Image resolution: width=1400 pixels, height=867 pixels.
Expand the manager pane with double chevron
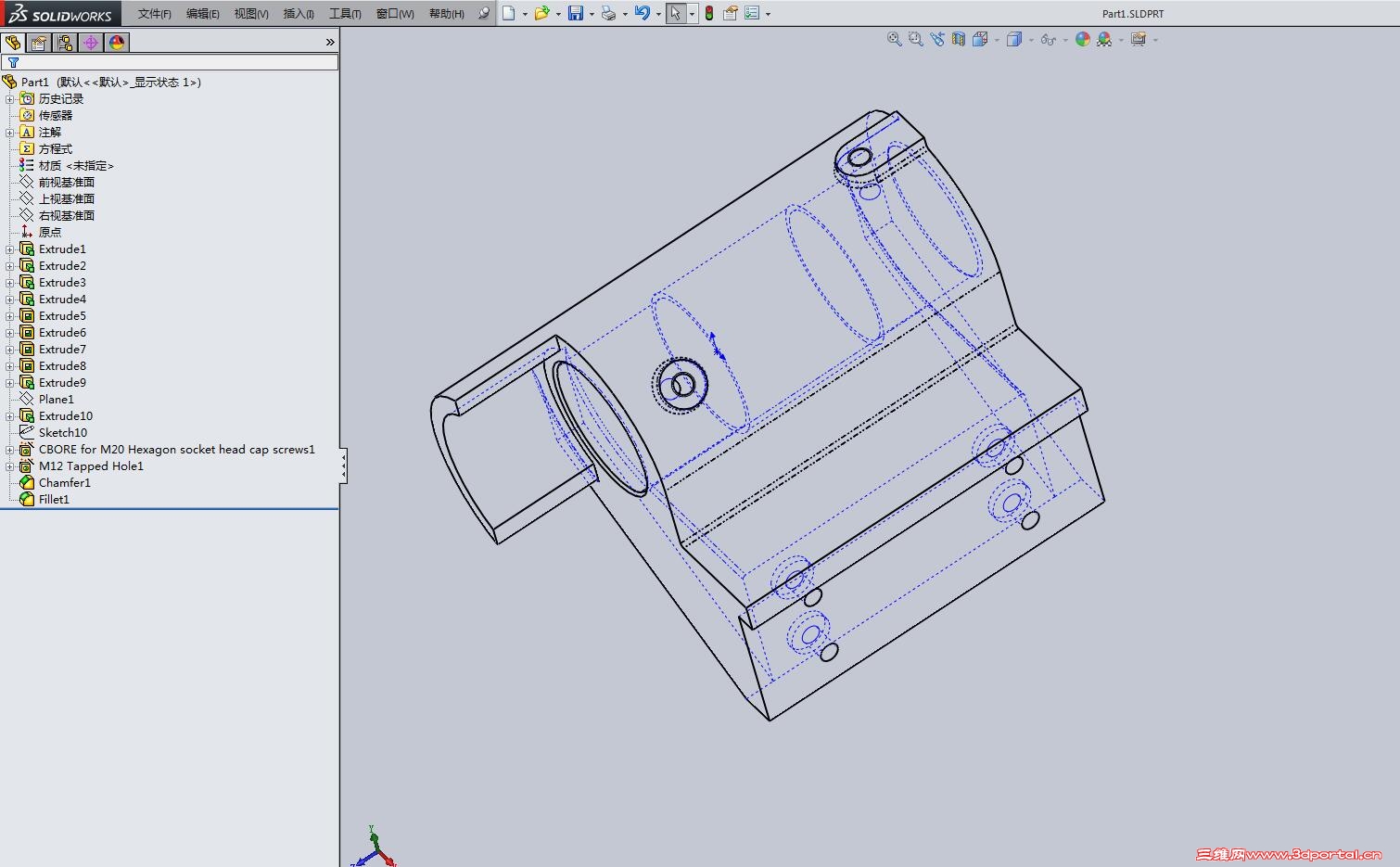tap(330, 43)
